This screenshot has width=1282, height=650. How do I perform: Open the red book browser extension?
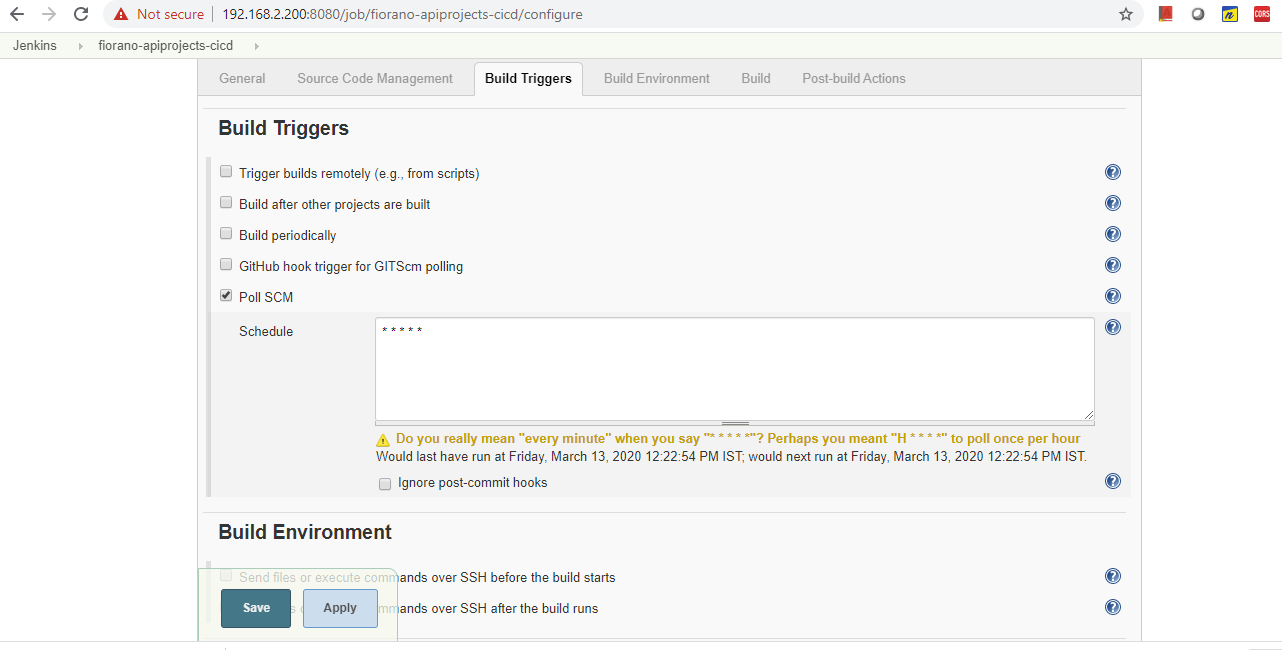click(x=1165, y=14)
